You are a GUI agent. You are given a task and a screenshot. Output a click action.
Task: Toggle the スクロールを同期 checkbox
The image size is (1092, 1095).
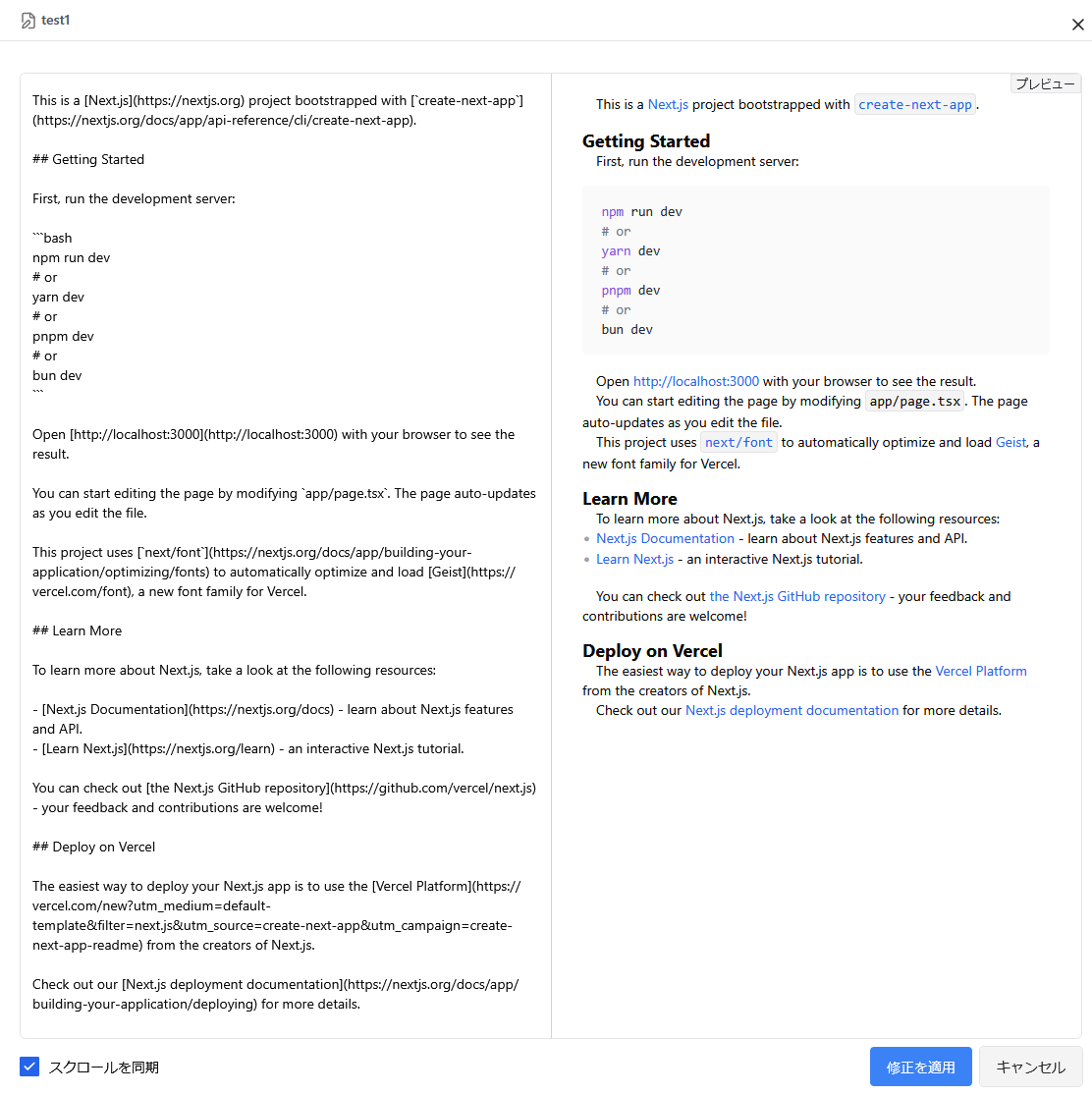(x=29, y=1067)
